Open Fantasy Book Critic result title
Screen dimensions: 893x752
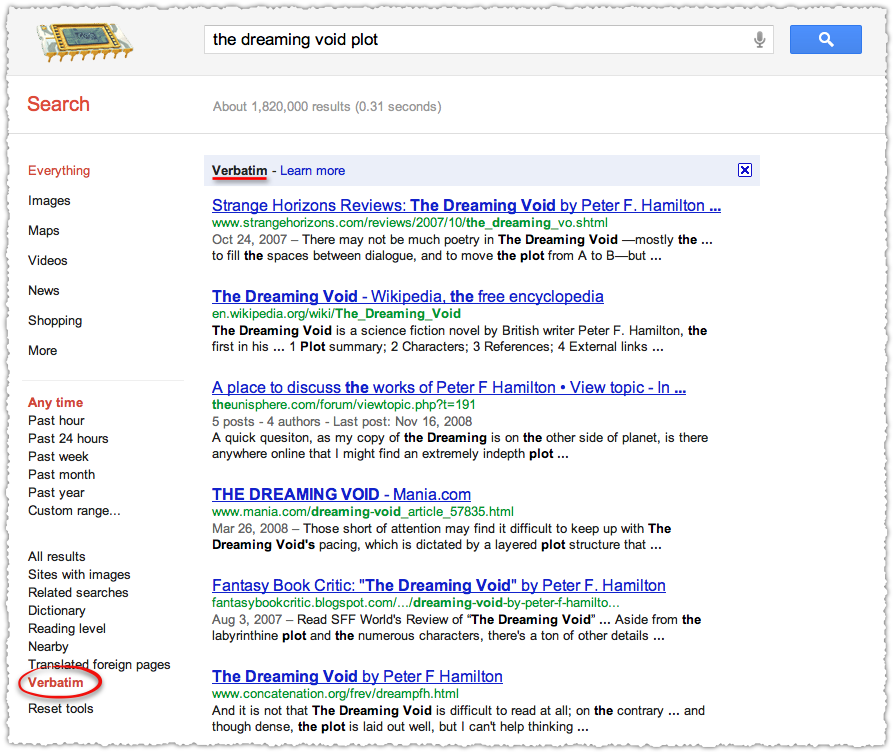(439, 585)
